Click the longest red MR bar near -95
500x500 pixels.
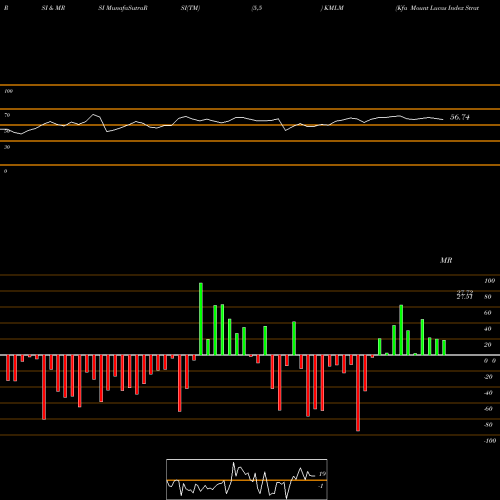click(x=358, y=393)
